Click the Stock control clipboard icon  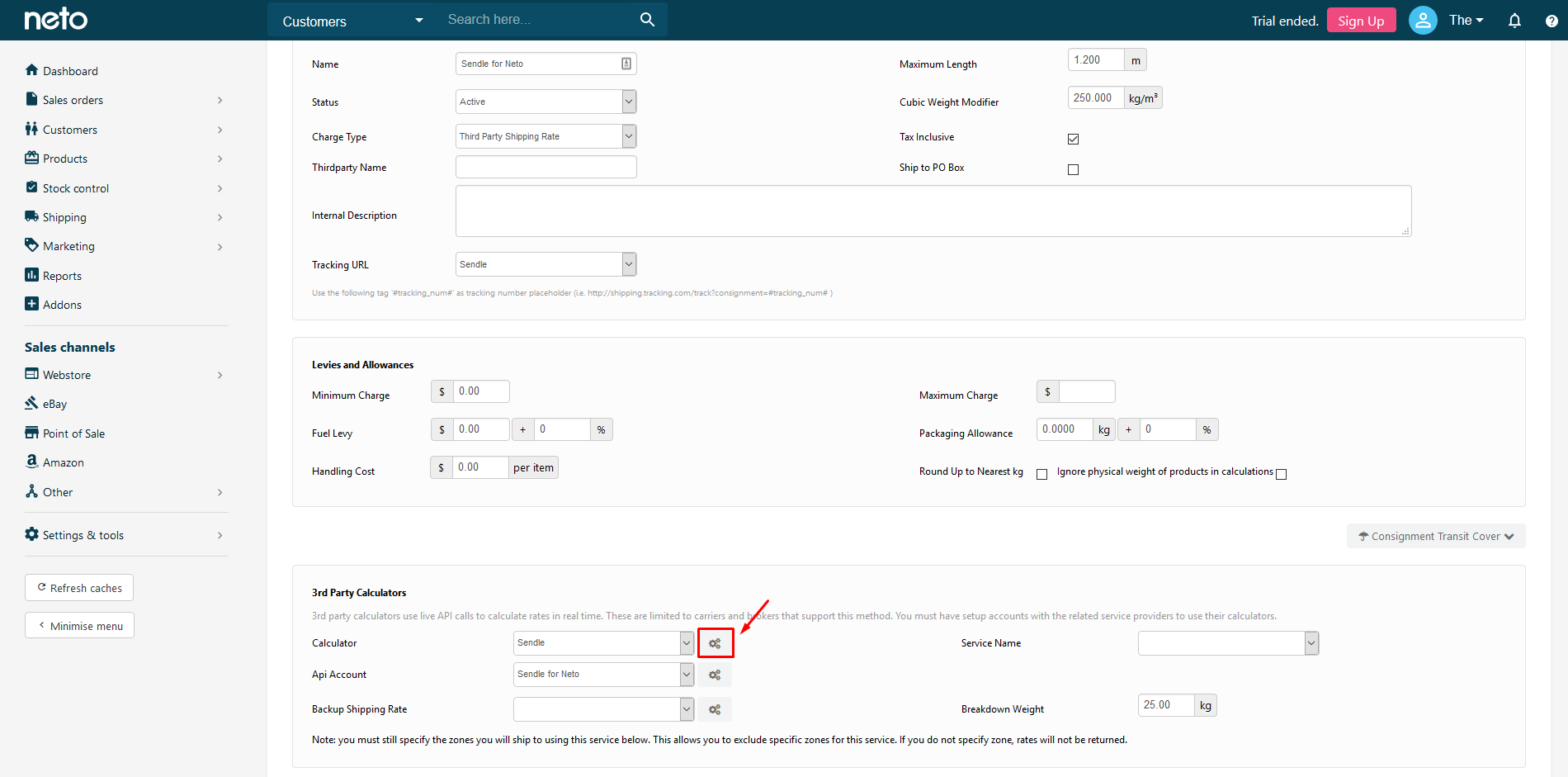tap(31, 187)
